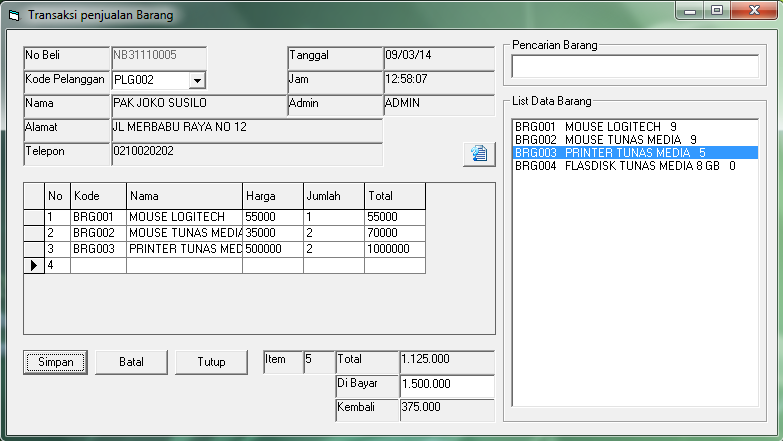This screenshot has height=441, width=783.
Task: Click the Tutup button
Action: [211, 362]
